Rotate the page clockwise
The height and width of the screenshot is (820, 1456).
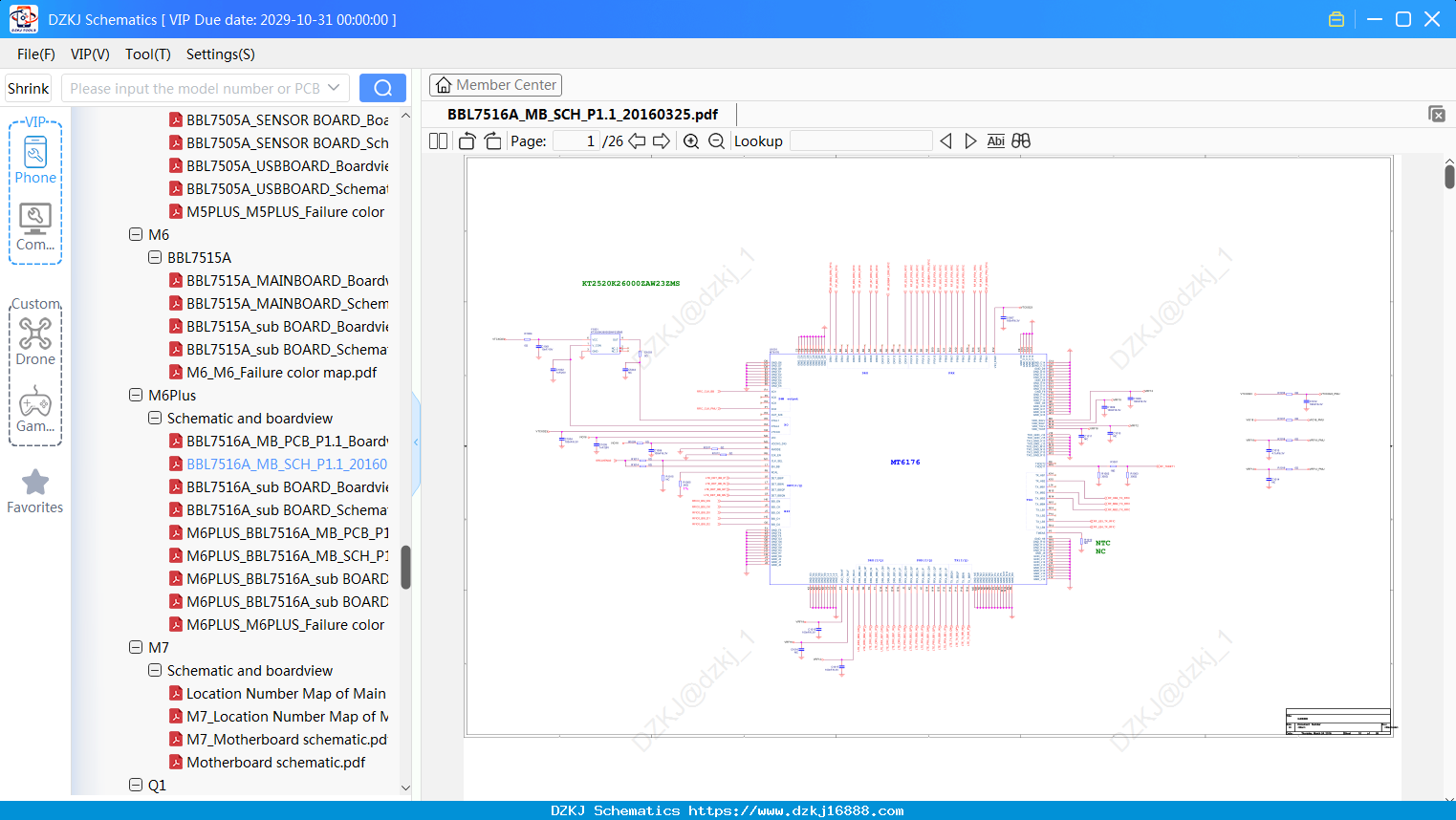click(493, 141)
